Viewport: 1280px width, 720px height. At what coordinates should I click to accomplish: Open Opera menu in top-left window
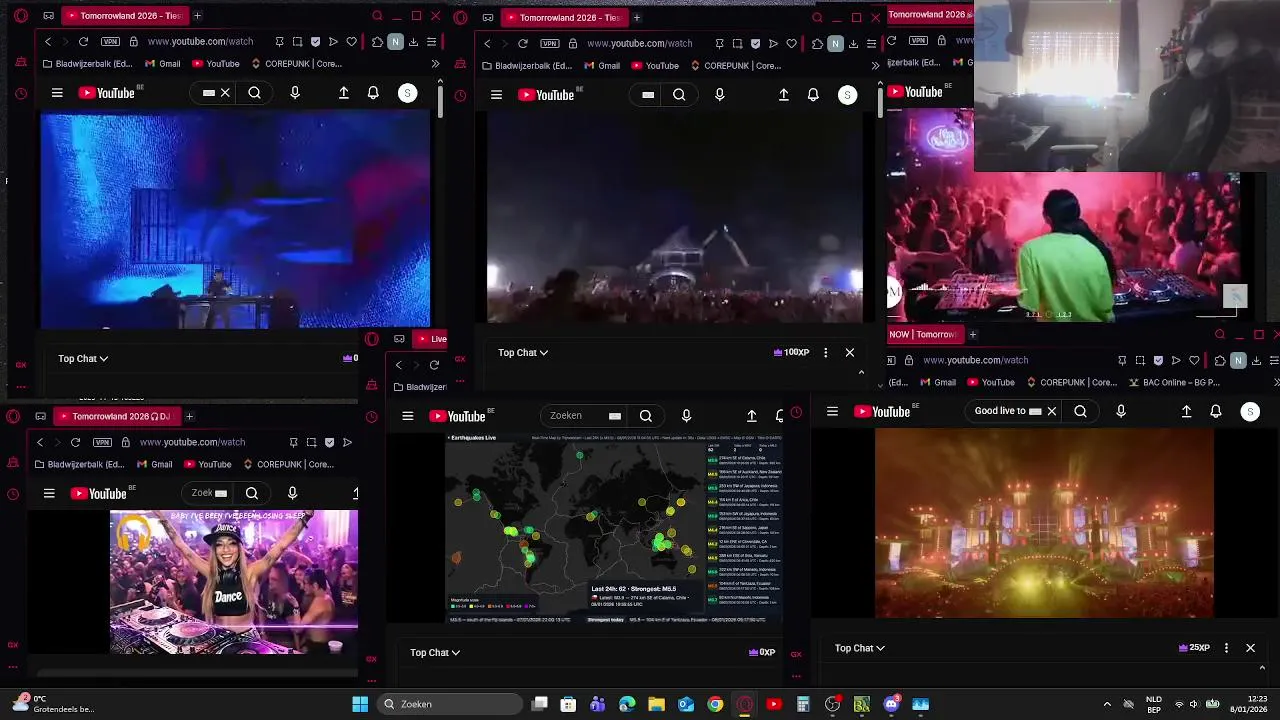pos(21,16)
